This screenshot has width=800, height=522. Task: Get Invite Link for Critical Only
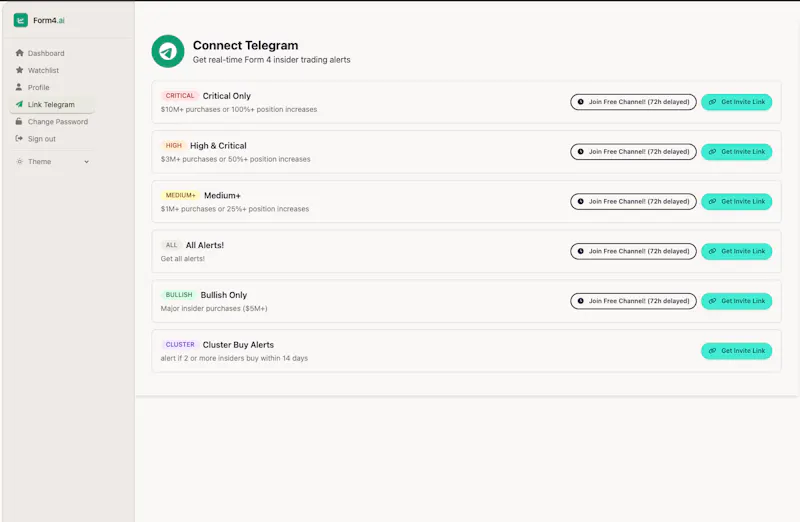pyautogui.click(x=736, y=102)
